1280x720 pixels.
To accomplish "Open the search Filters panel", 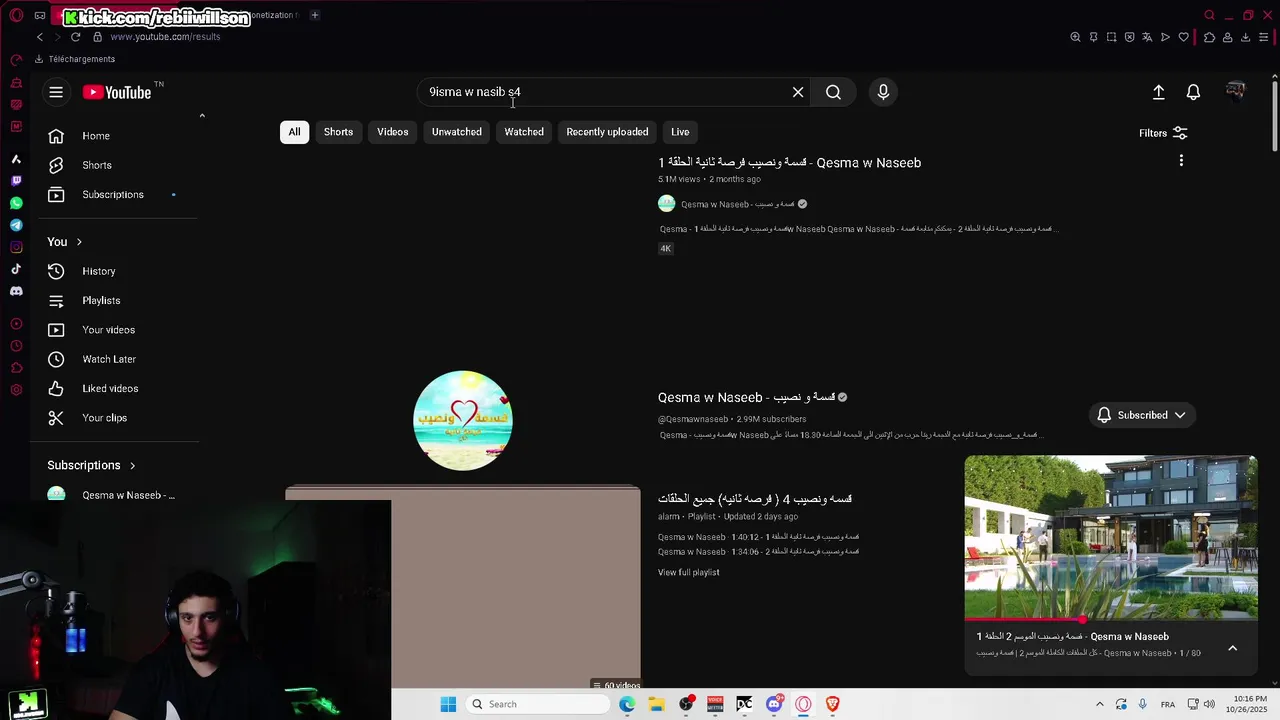I will pyautogui.click(x=1163, y=133).
